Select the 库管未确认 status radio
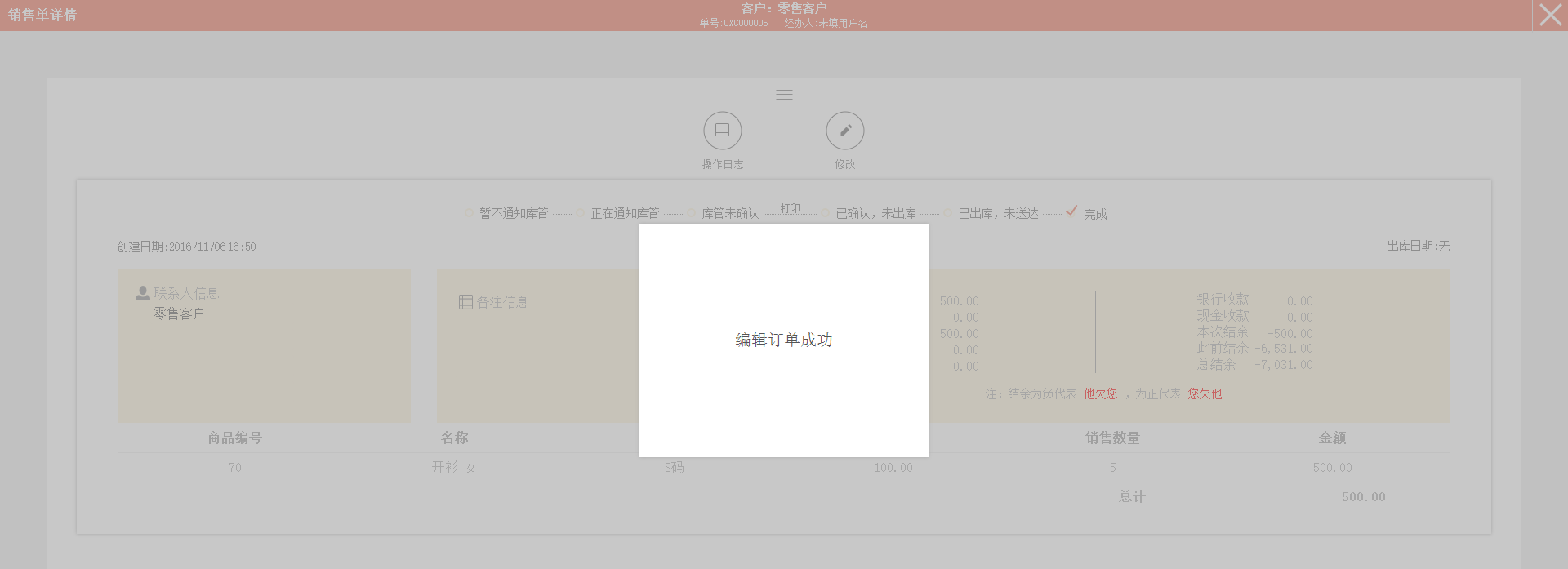The image size is (1568, 569). click(x=691, y=214)
